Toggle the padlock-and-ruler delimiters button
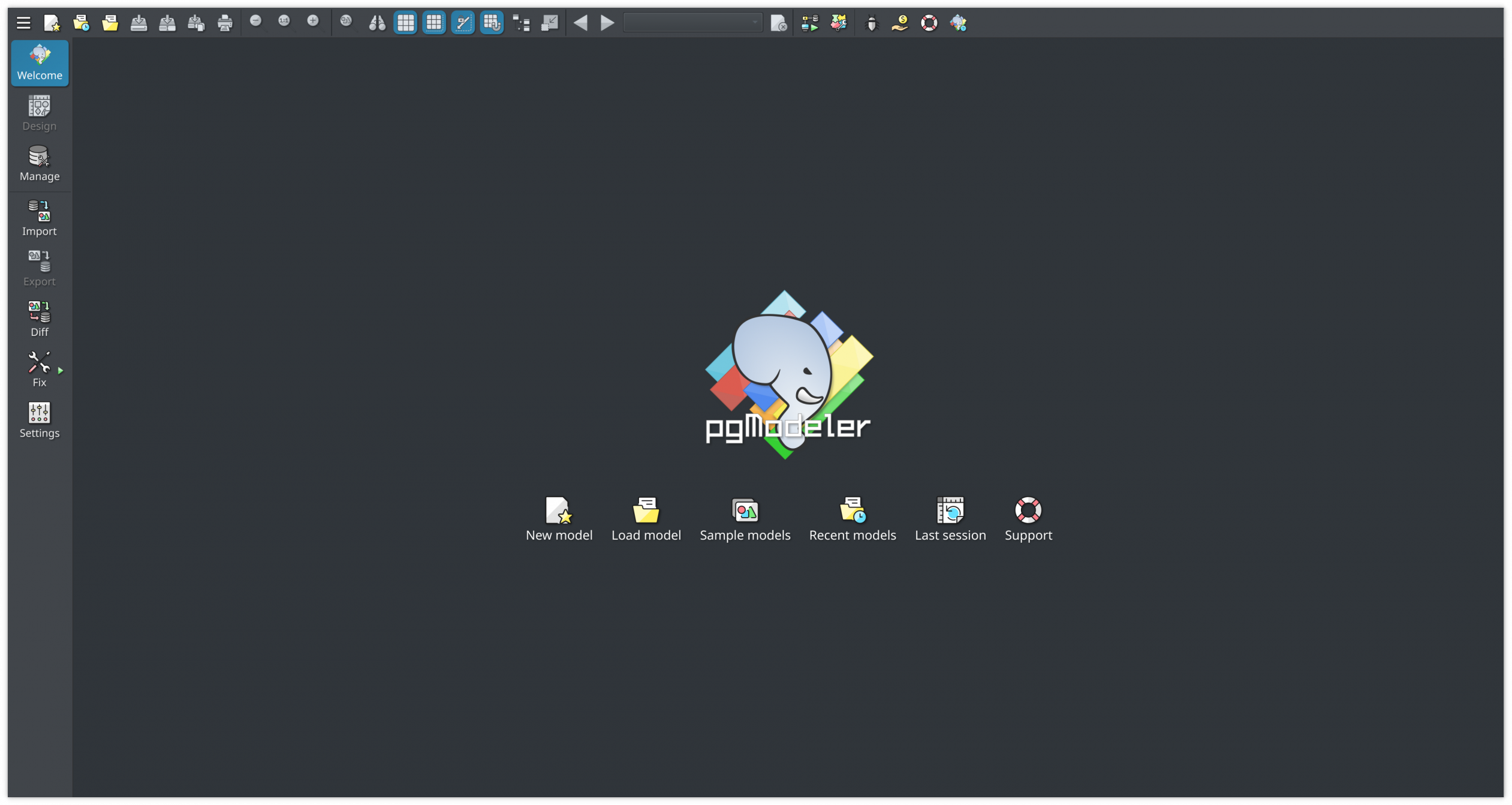The height and width of the screenshot is (805, 1512). coord(463,23)
